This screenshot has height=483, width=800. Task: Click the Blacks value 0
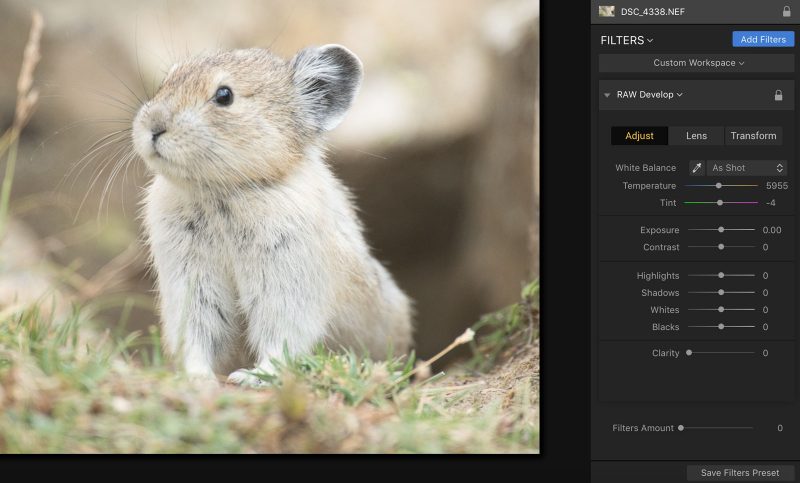pyautogui.click(x=765, y=326)
